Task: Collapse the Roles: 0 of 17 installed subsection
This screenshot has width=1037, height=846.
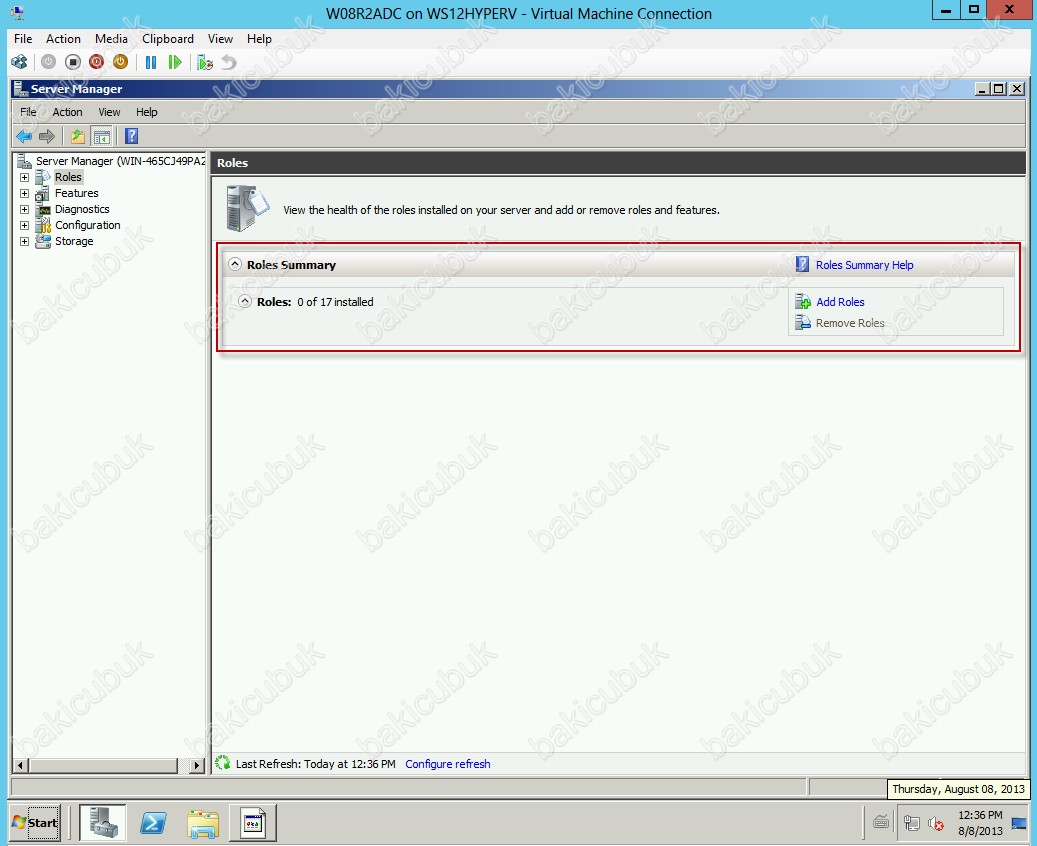Action: 245,301
